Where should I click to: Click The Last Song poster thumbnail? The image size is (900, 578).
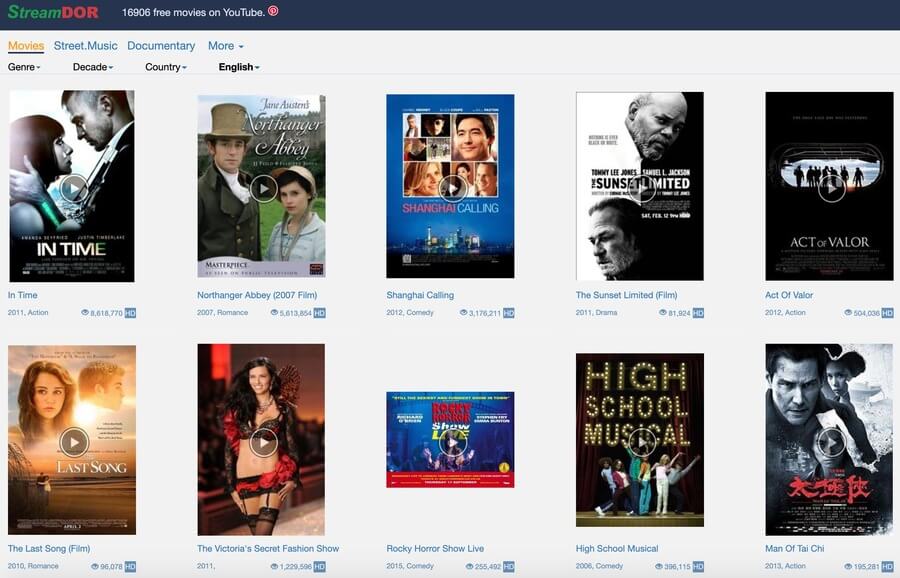click(x=72, y=440)
